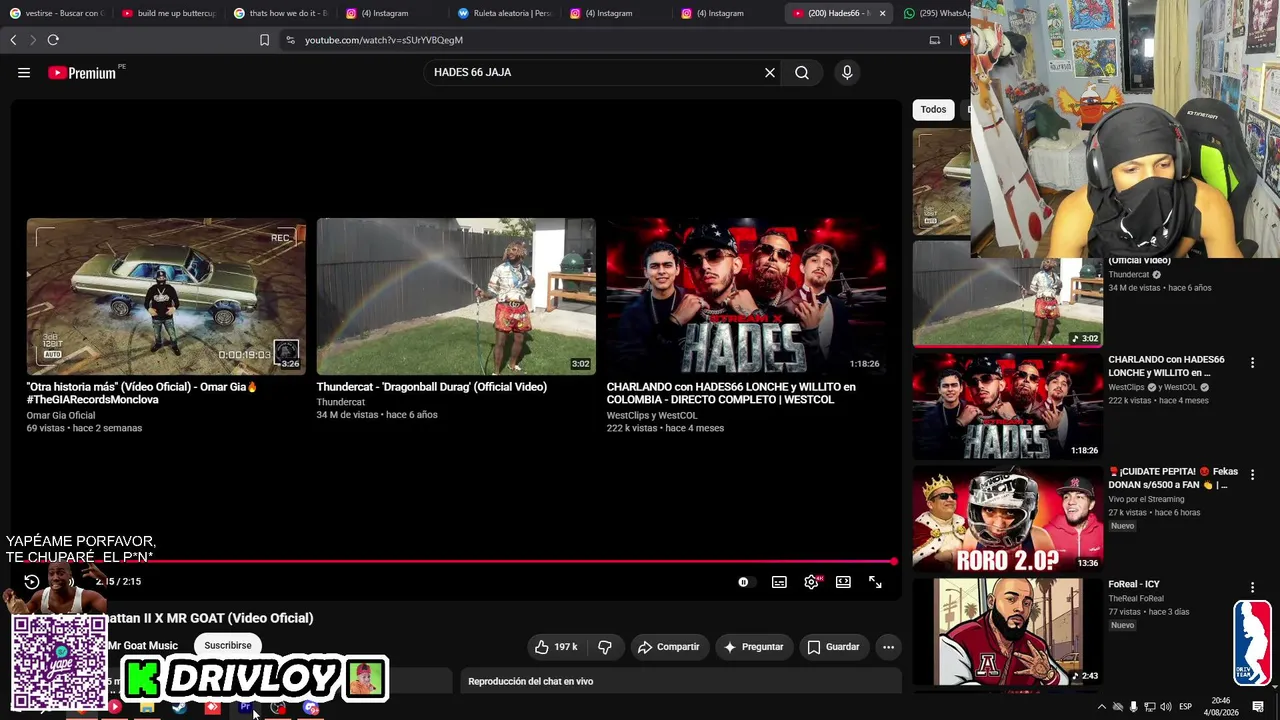
Task: Save the video with Guardar
Action: 833,647
